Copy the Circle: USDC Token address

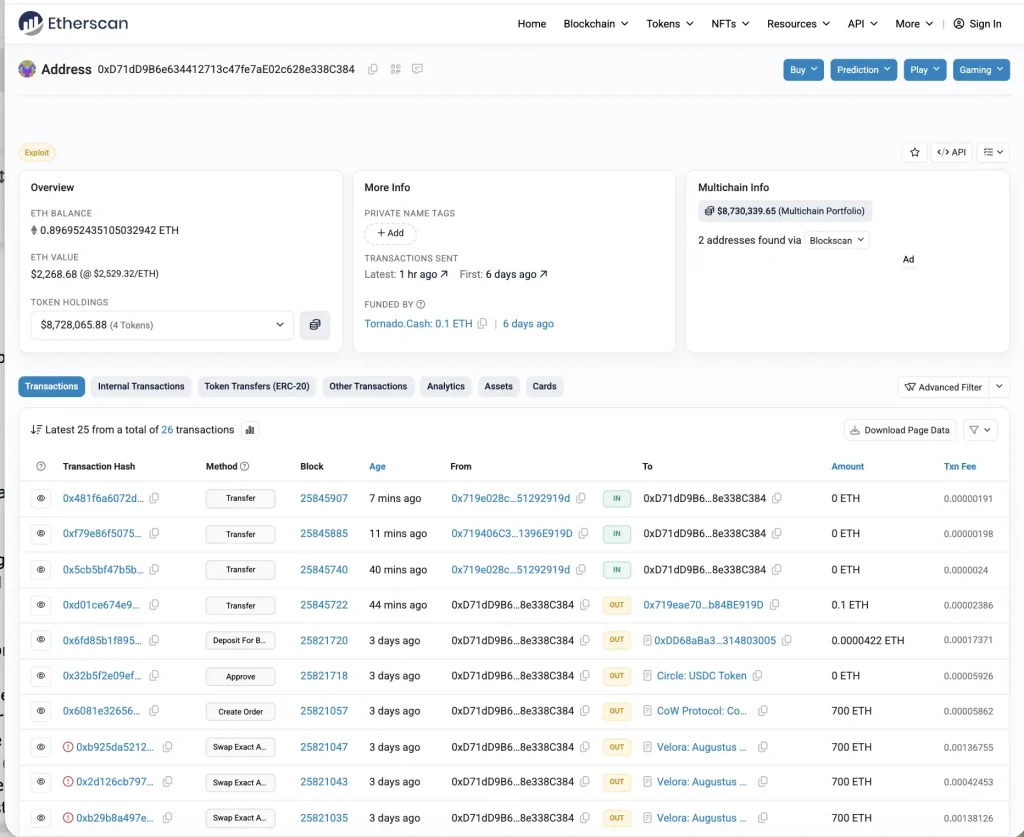coord(757,676)
